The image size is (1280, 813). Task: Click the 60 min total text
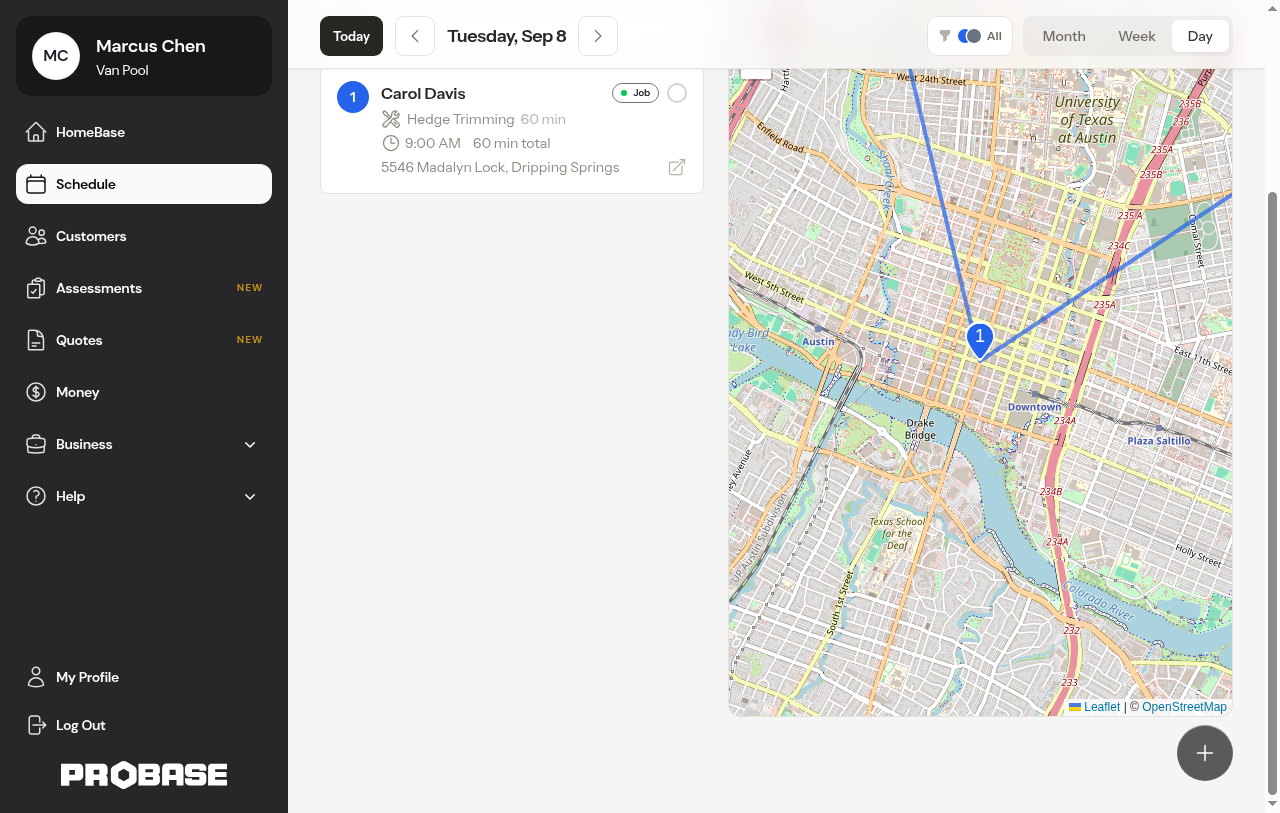pyautogui.click(x=512, y=143)
